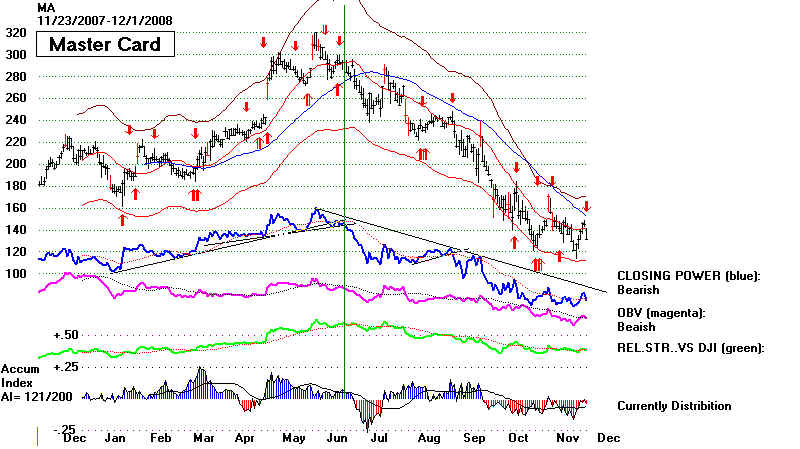
Task: Click the 100 price axis label
Action: click(x=17, y=273)
